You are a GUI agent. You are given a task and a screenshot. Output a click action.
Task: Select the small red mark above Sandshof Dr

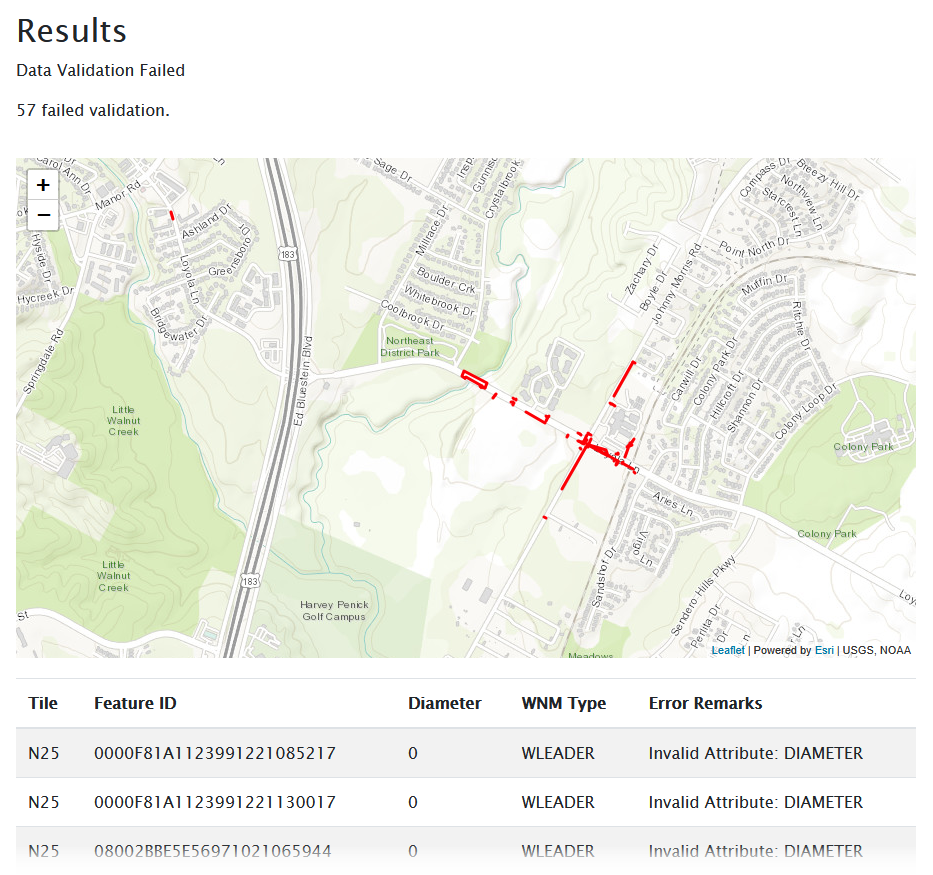[x=545, y=517]
